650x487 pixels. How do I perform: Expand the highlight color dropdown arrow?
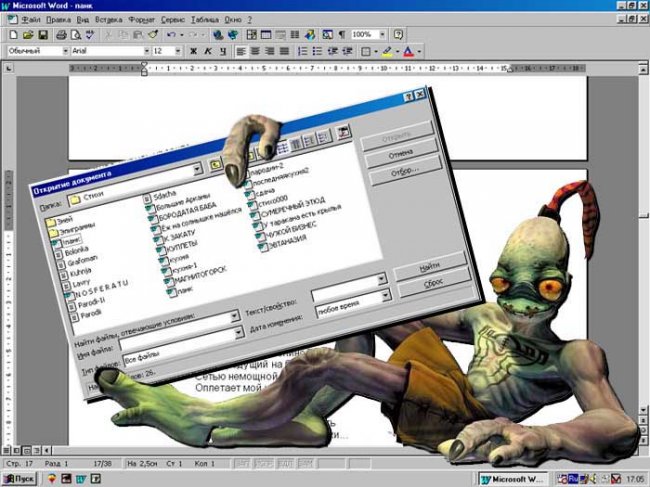click(x=398, y=51)
